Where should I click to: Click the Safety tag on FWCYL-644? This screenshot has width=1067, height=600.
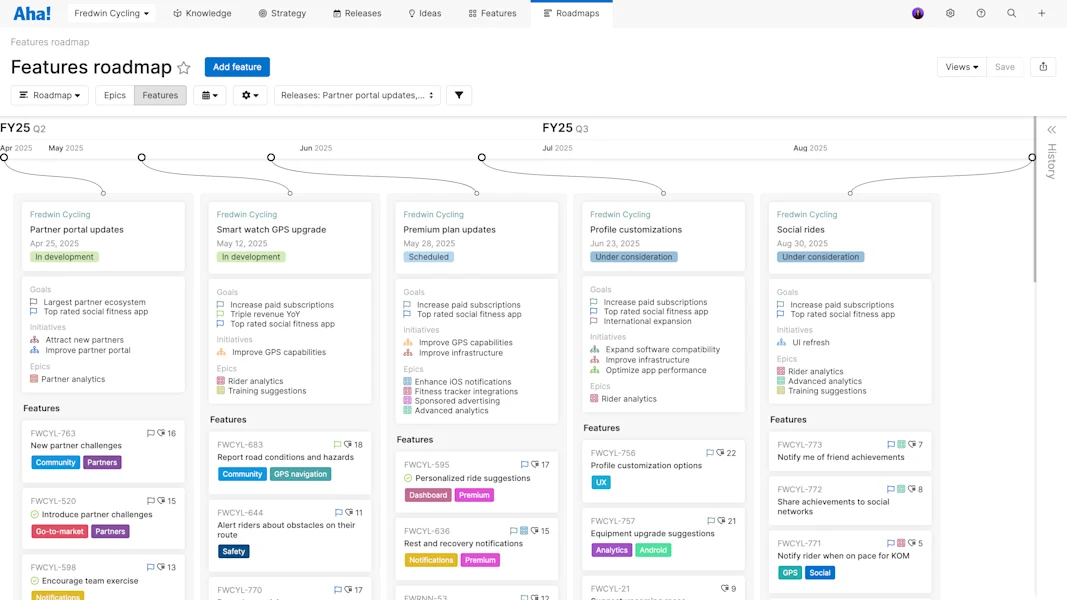(233, 552)
